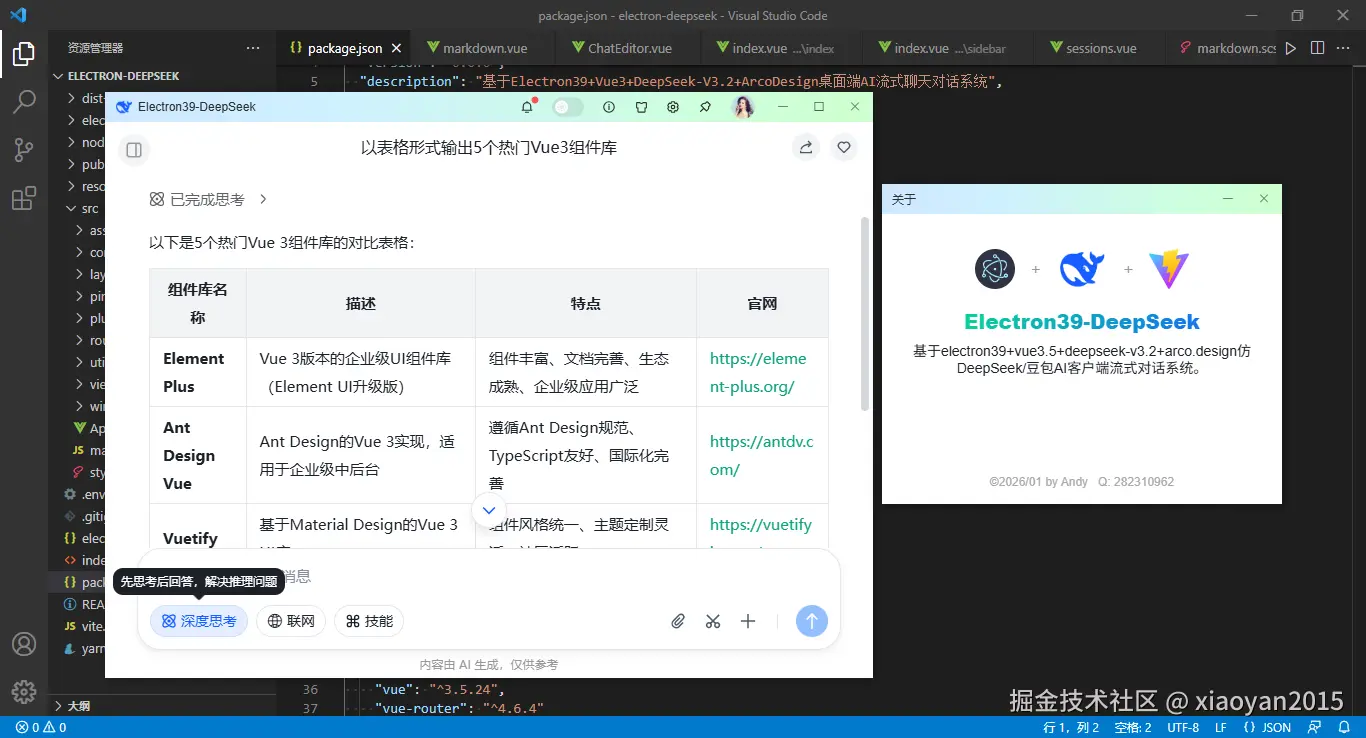Screen dimensions: 1366x738
Task: Attach a file with the paperclip icon
Action: tap(677, 621)
